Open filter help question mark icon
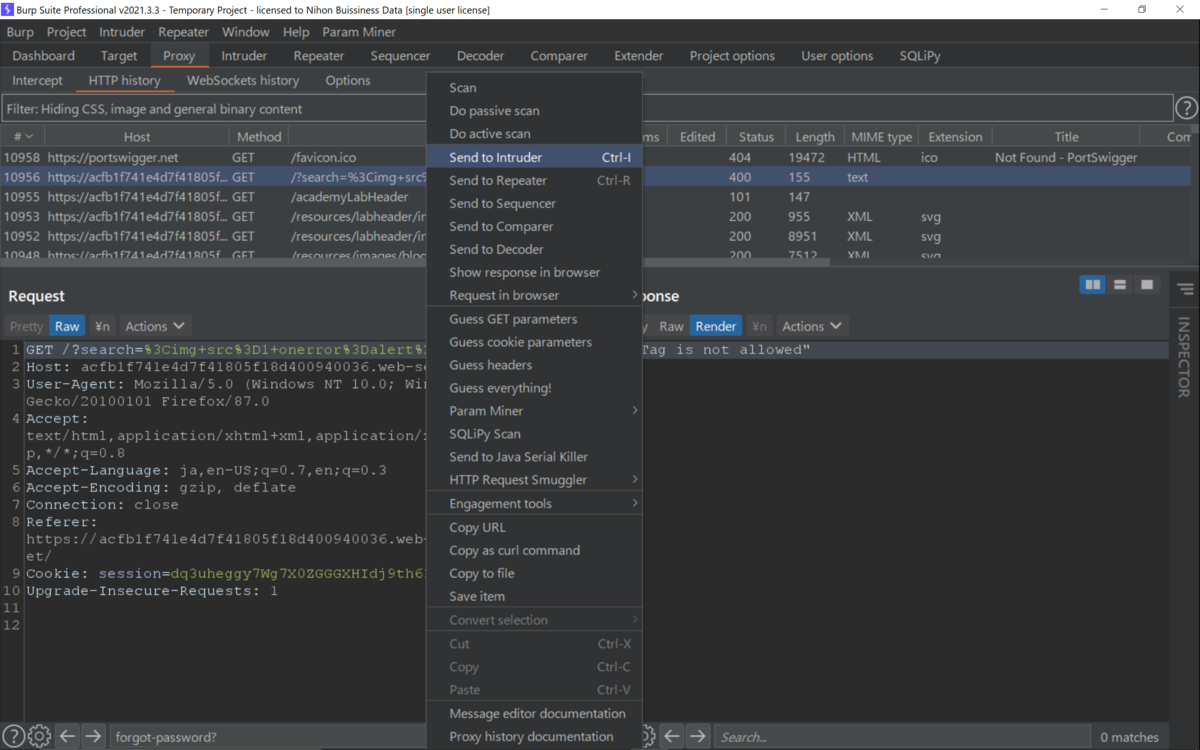 [x=1186, y=108]
